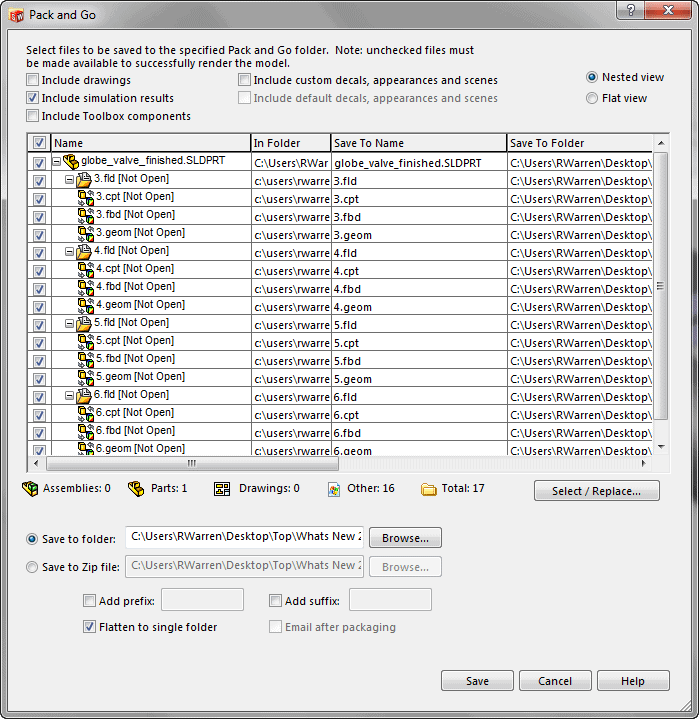The width and height of the screenshot is (699, 719).
Task: Open the Select / Replace dialog
Action: 597,491
